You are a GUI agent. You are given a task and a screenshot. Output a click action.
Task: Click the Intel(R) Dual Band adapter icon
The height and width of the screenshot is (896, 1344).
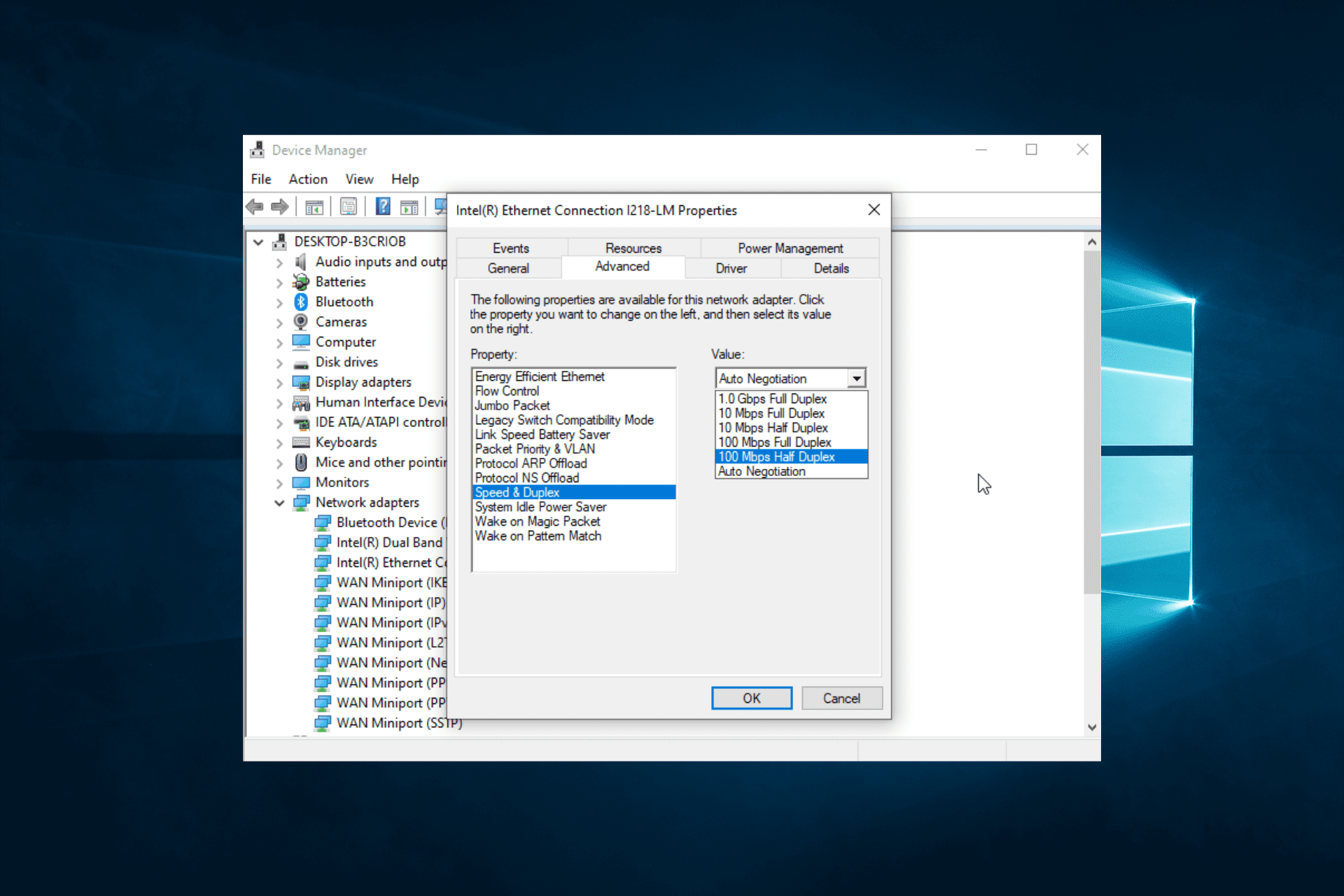point(322,542)
